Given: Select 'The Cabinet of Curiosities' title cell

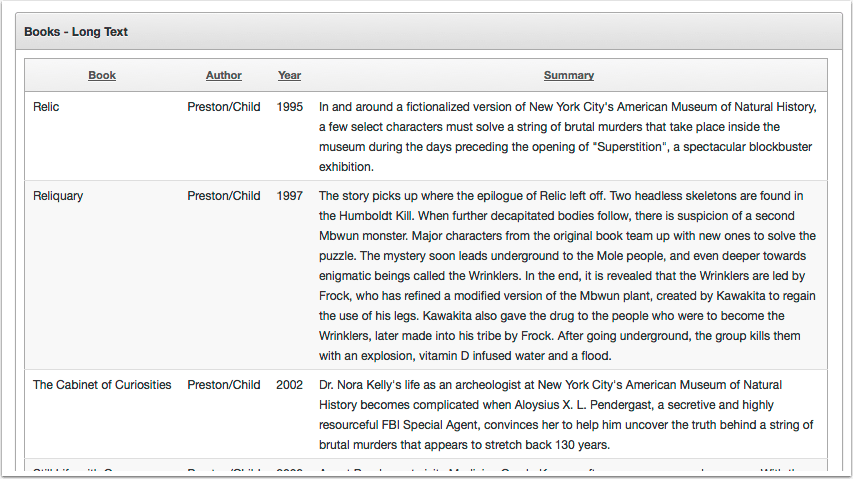Looking at the screenshot, I should point(102,385).
